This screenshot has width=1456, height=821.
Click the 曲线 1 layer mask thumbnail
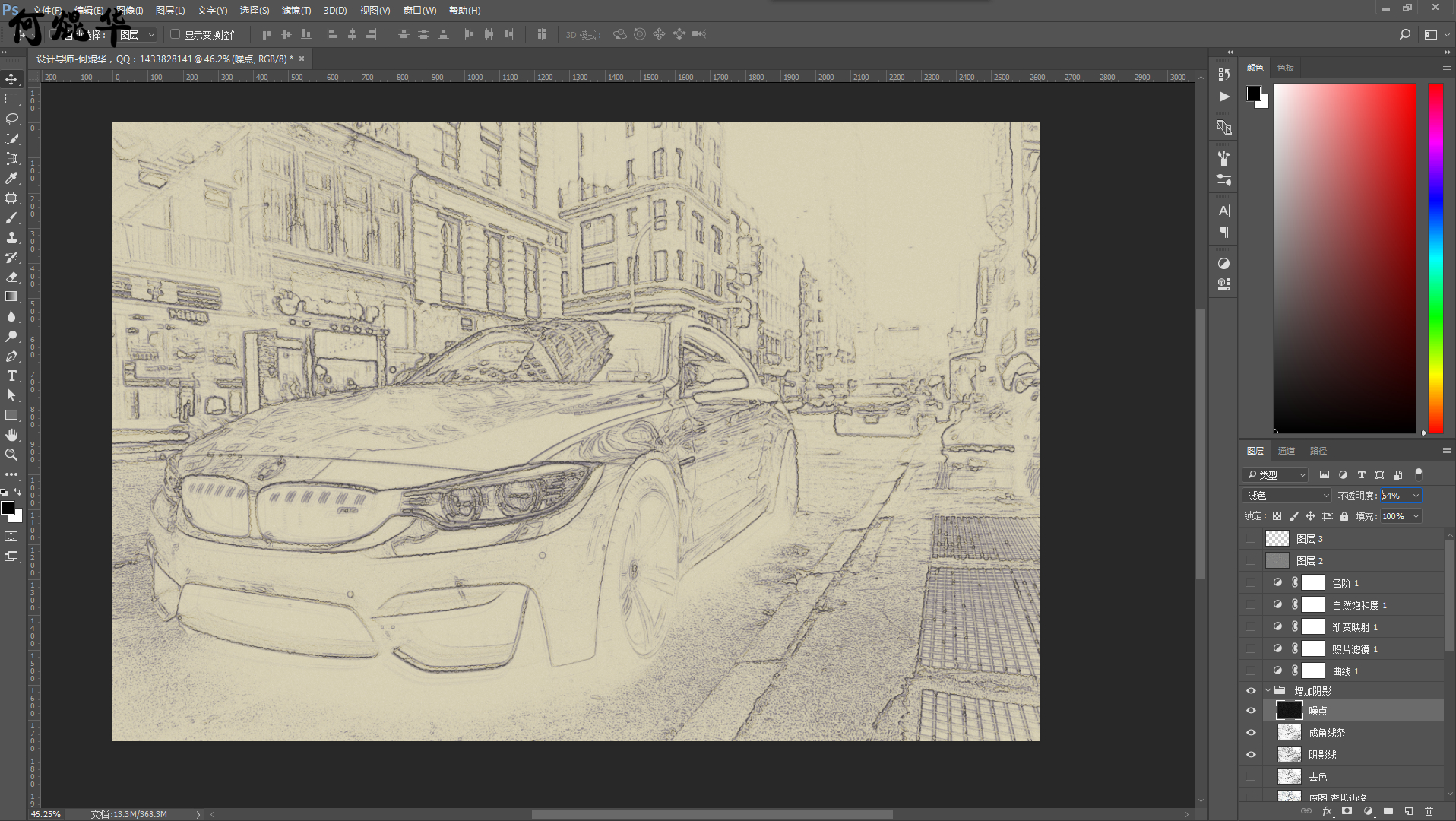coord(1313,671)
